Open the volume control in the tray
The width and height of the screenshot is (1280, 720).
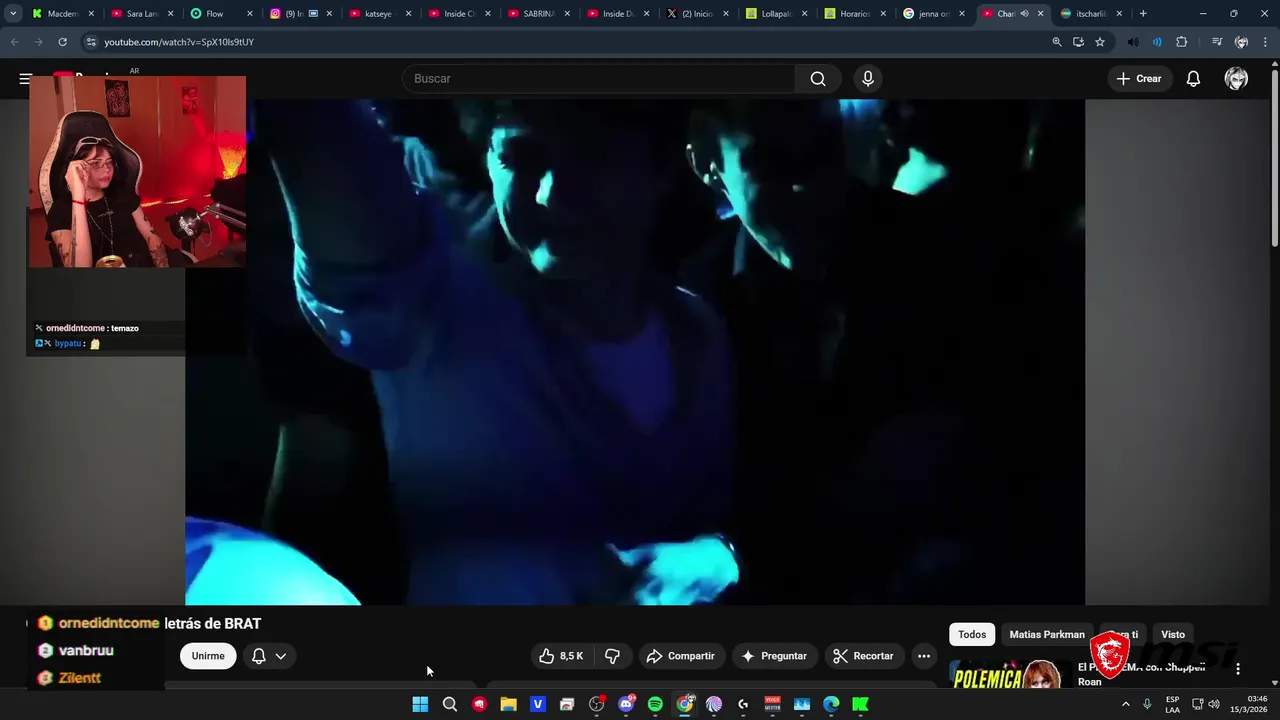[x=1214, y=704]
